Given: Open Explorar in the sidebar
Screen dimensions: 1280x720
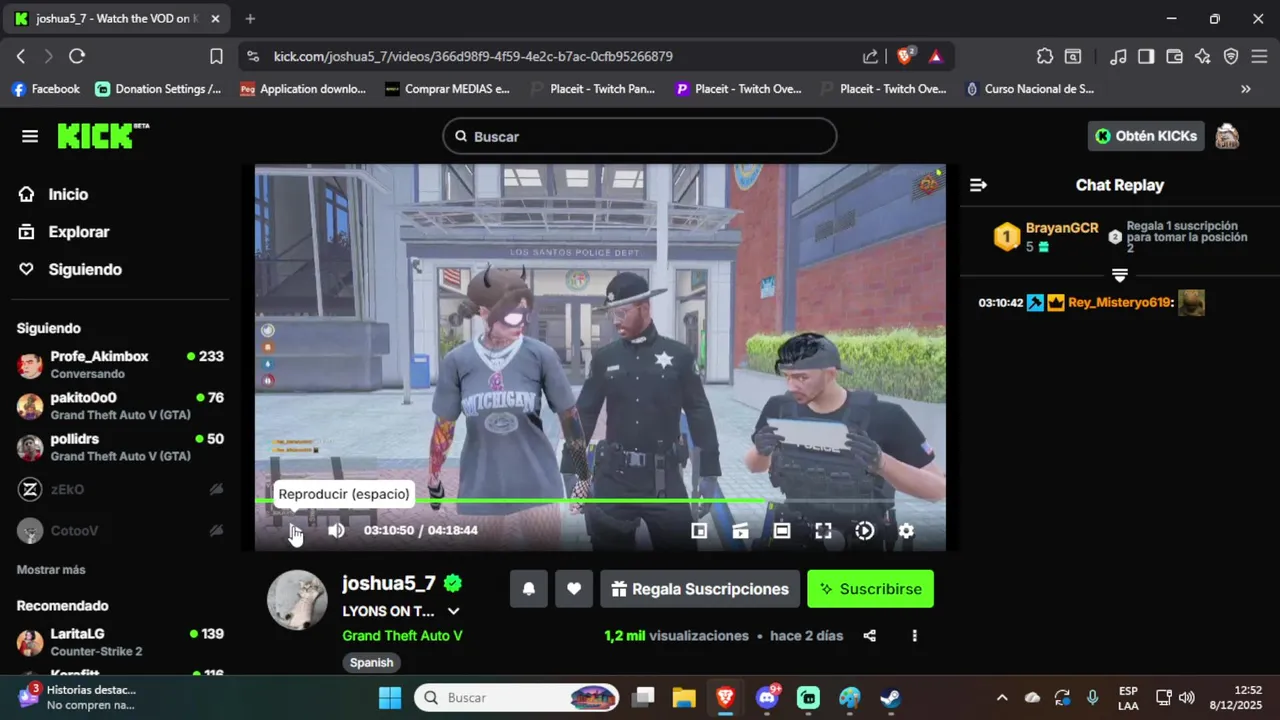Looking at the screenshot, I should point(78,232).
